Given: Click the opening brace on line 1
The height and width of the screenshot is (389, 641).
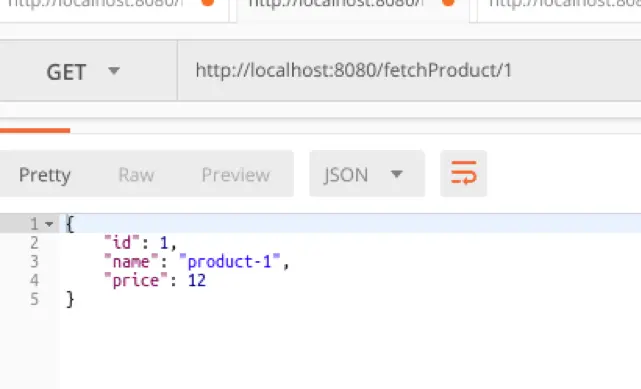Looking at the screenshot, I should pos(70,224).
